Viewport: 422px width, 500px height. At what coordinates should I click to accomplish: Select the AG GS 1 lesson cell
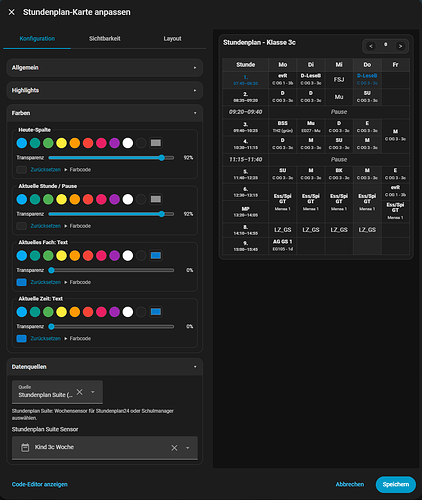(x=283, y=245)
